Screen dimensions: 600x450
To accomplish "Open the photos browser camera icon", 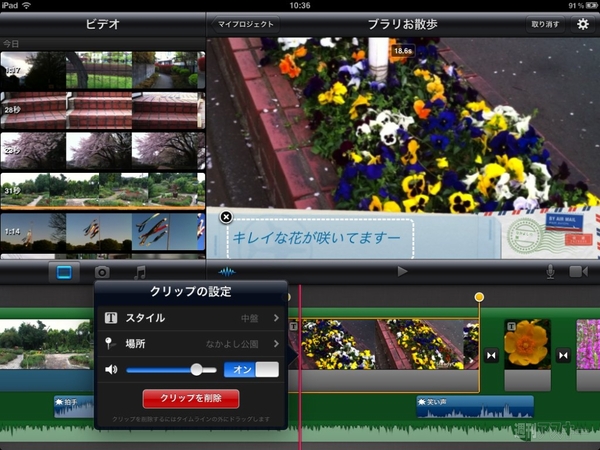I will tap(102, 272).
